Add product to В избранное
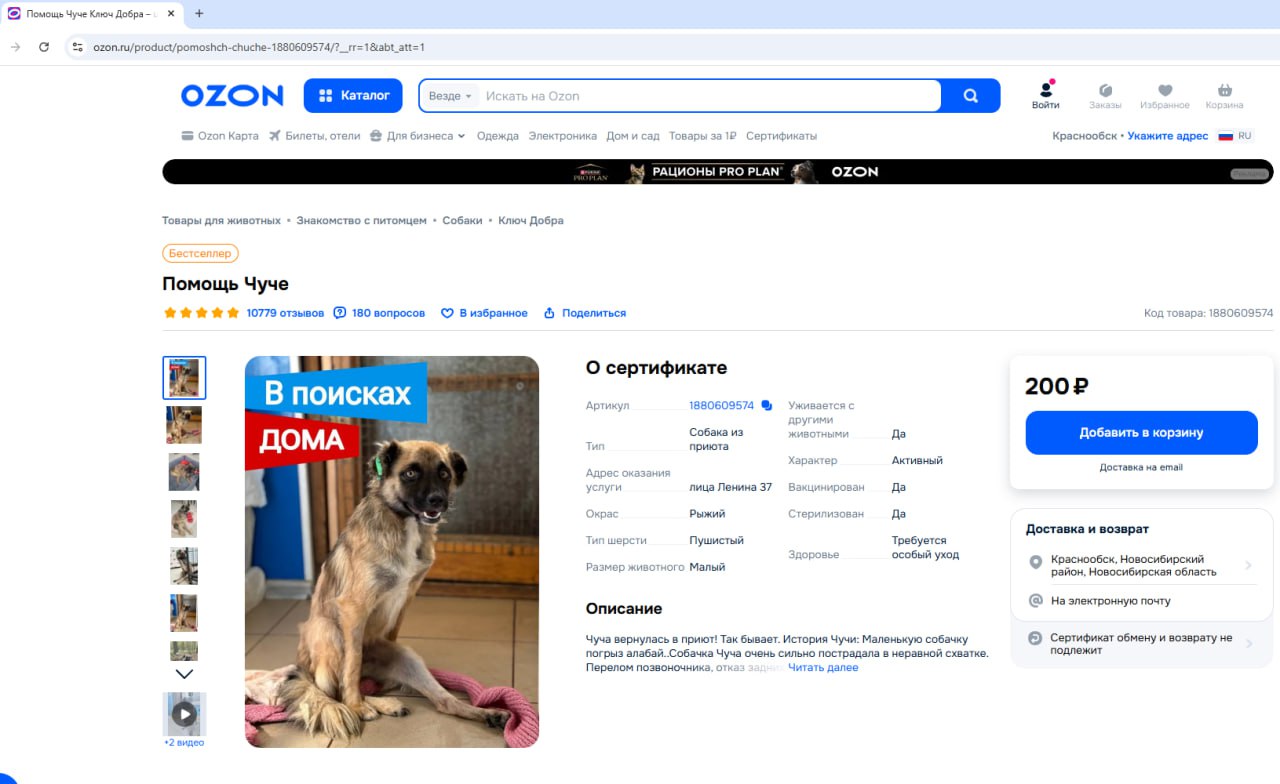Screen dimensions: 1280x784 click(x=484, y=313)
